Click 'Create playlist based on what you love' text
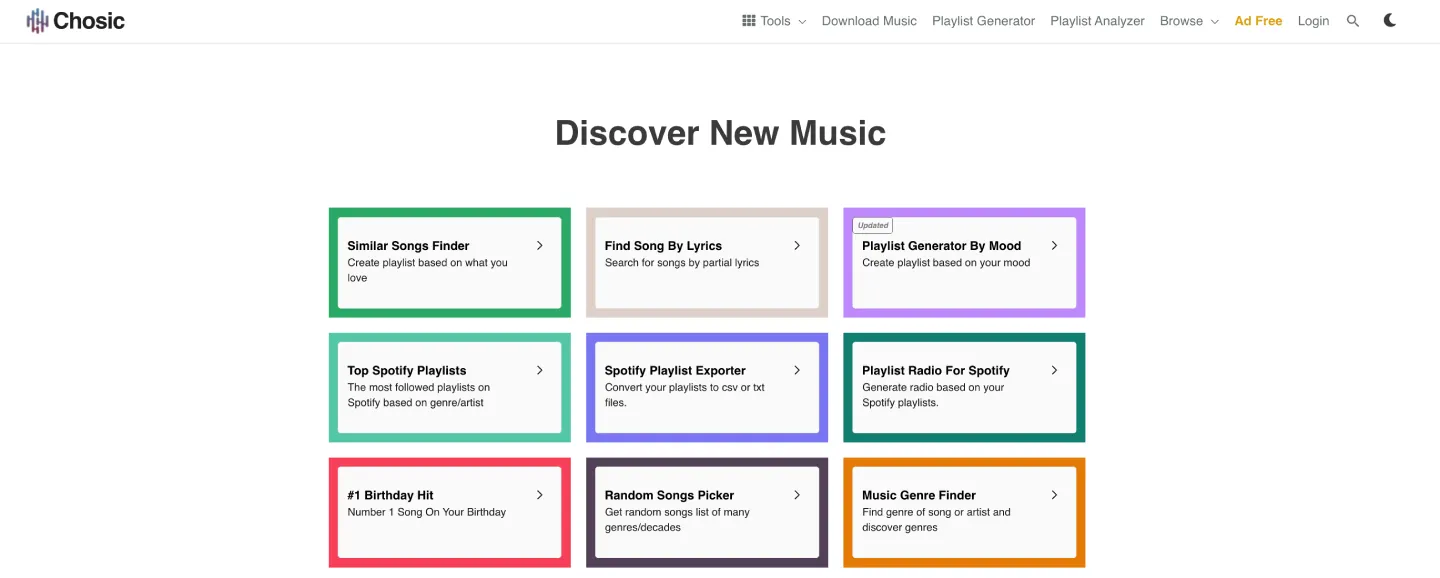1440x578 pixels. [428, 270]
